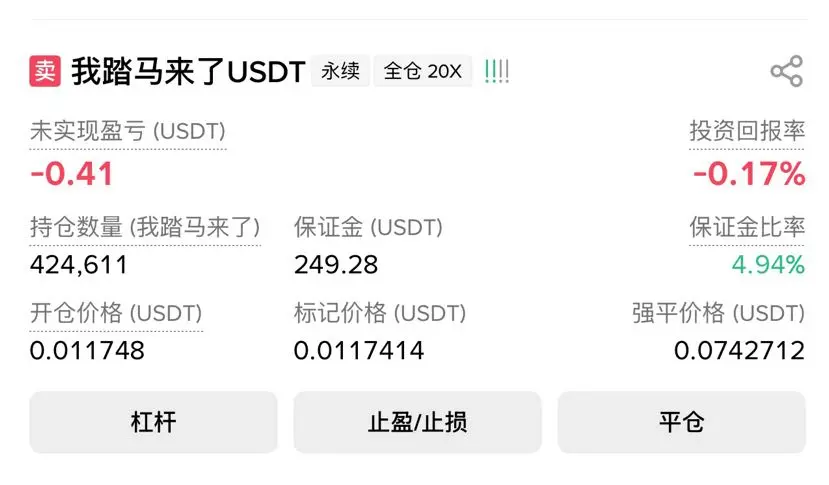829x485 pixels.
Task: Tap the red 卖 sell badge
Action: (45, 71)
